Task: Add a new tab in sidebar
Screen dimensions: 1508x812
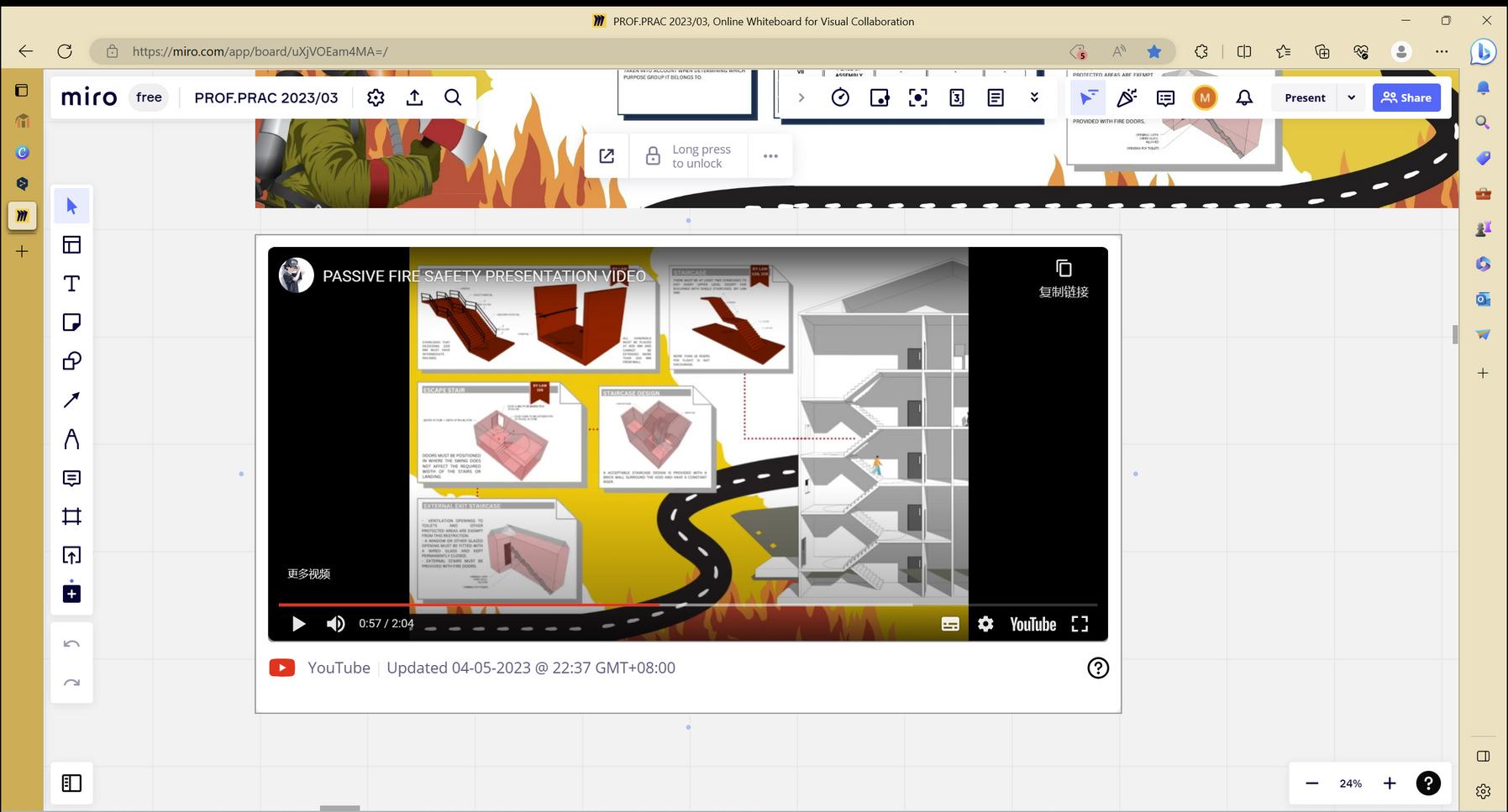Action: (22, 251)
